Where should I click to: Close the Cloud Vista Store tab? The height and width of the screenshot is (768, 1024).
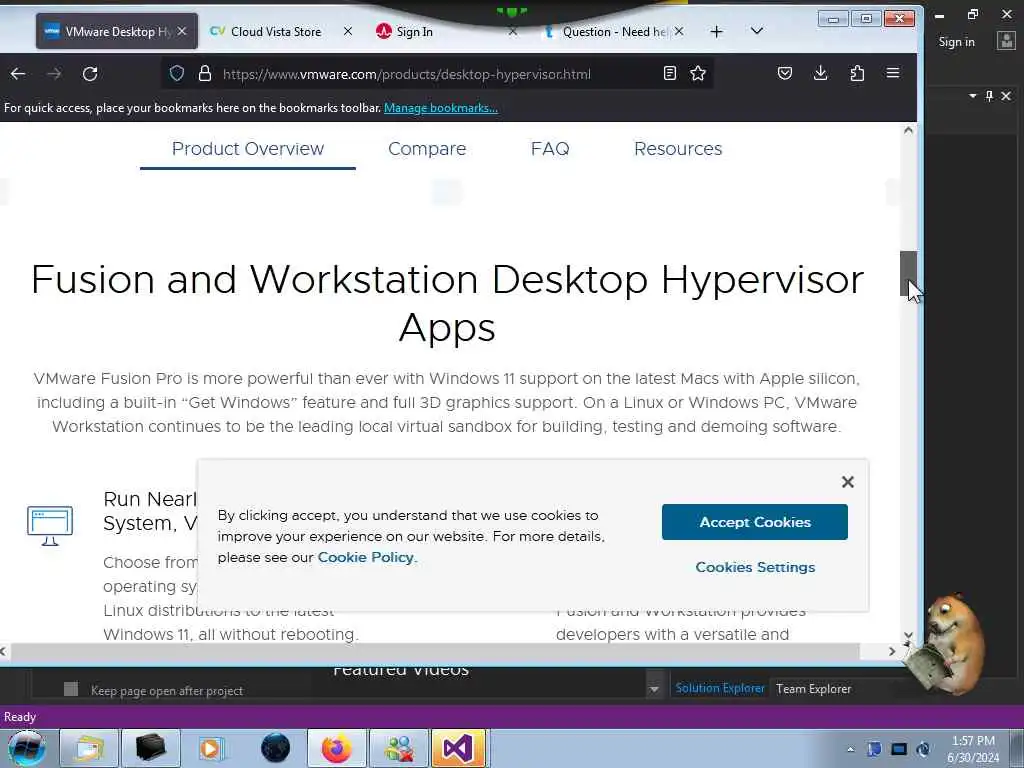pyautogui.click(x=348, y=31)
